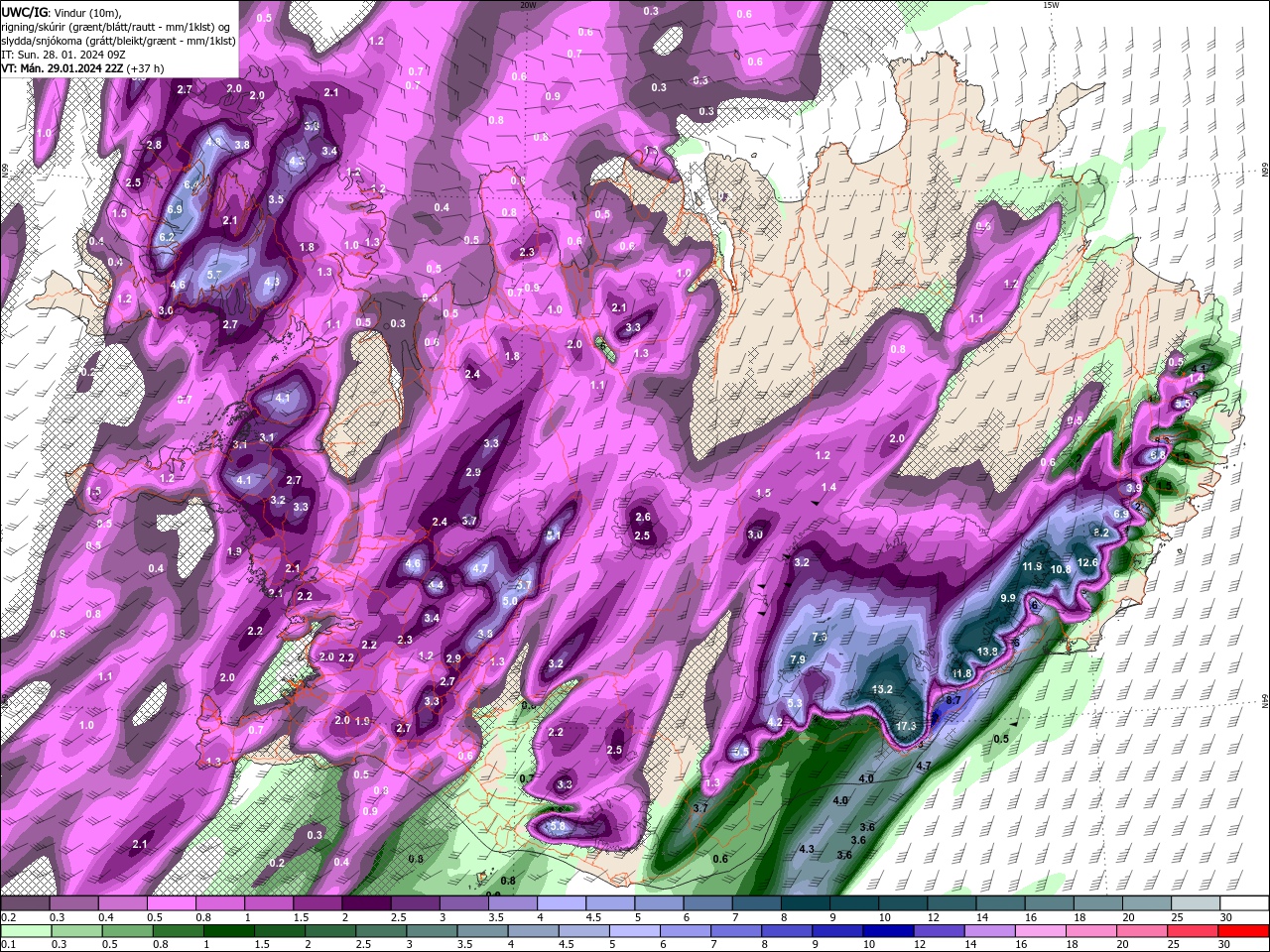Click the 13.8 precipitation value on the map
Screen dimensions: 1270x952
987,652
